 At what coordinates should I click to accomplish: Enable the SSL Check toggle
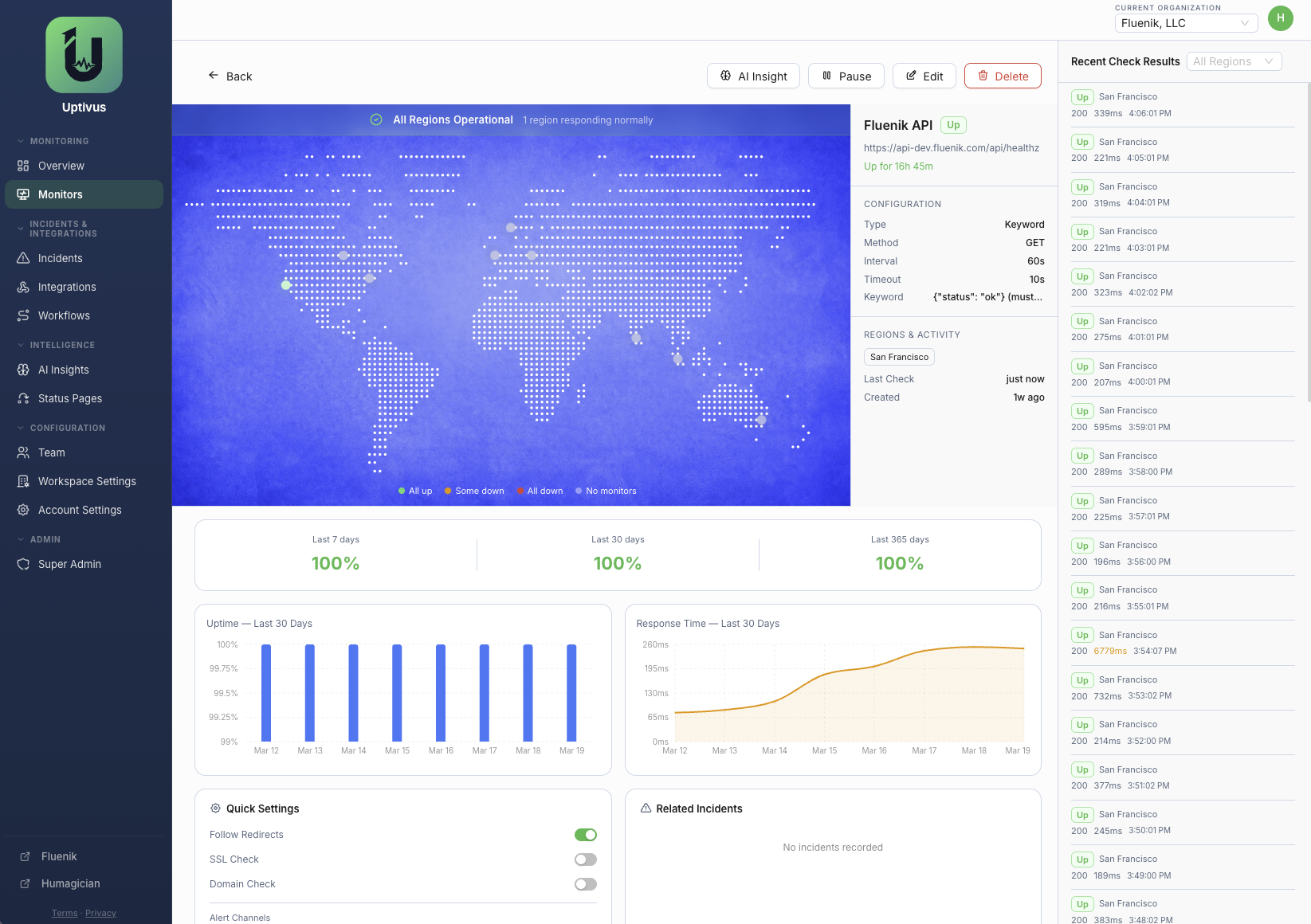pos(585,859)
